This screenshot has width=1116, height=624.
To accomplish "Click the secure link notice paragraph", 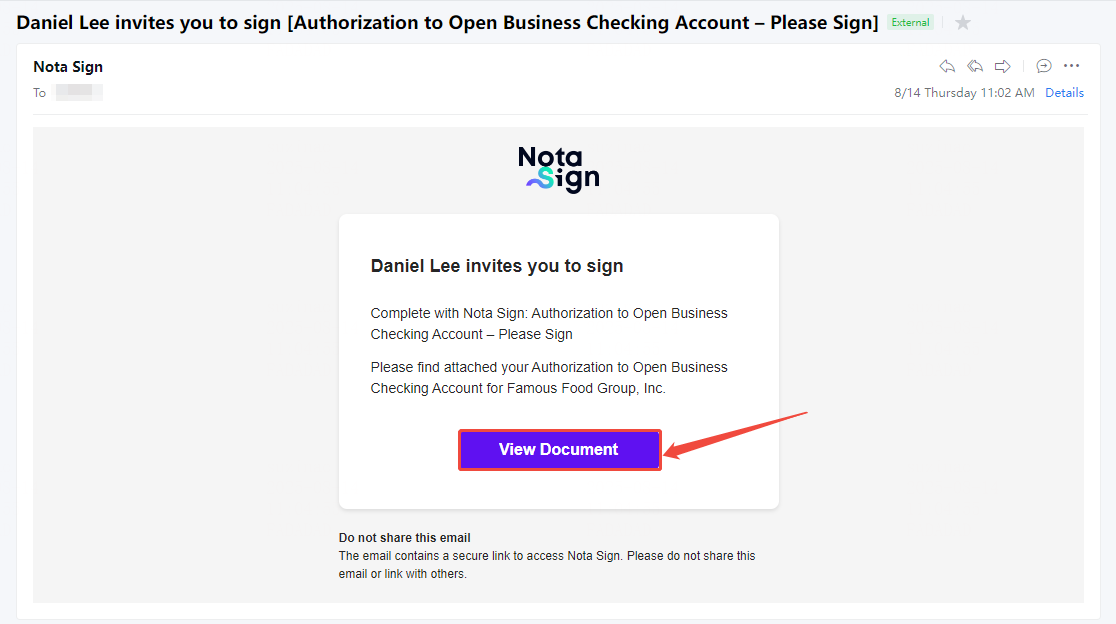I will click(547, 565).
